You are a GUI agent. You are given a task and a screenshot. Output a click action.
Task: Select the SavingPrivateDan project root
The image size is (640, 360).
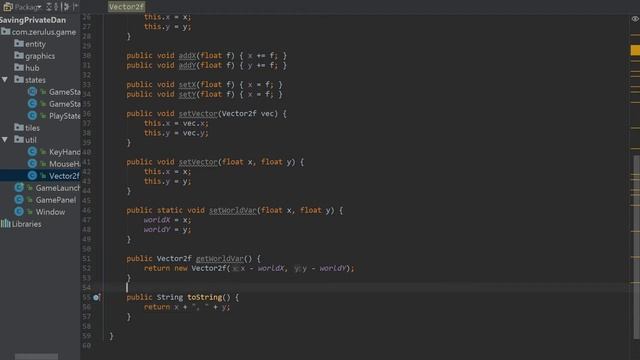tap(33, 20)
